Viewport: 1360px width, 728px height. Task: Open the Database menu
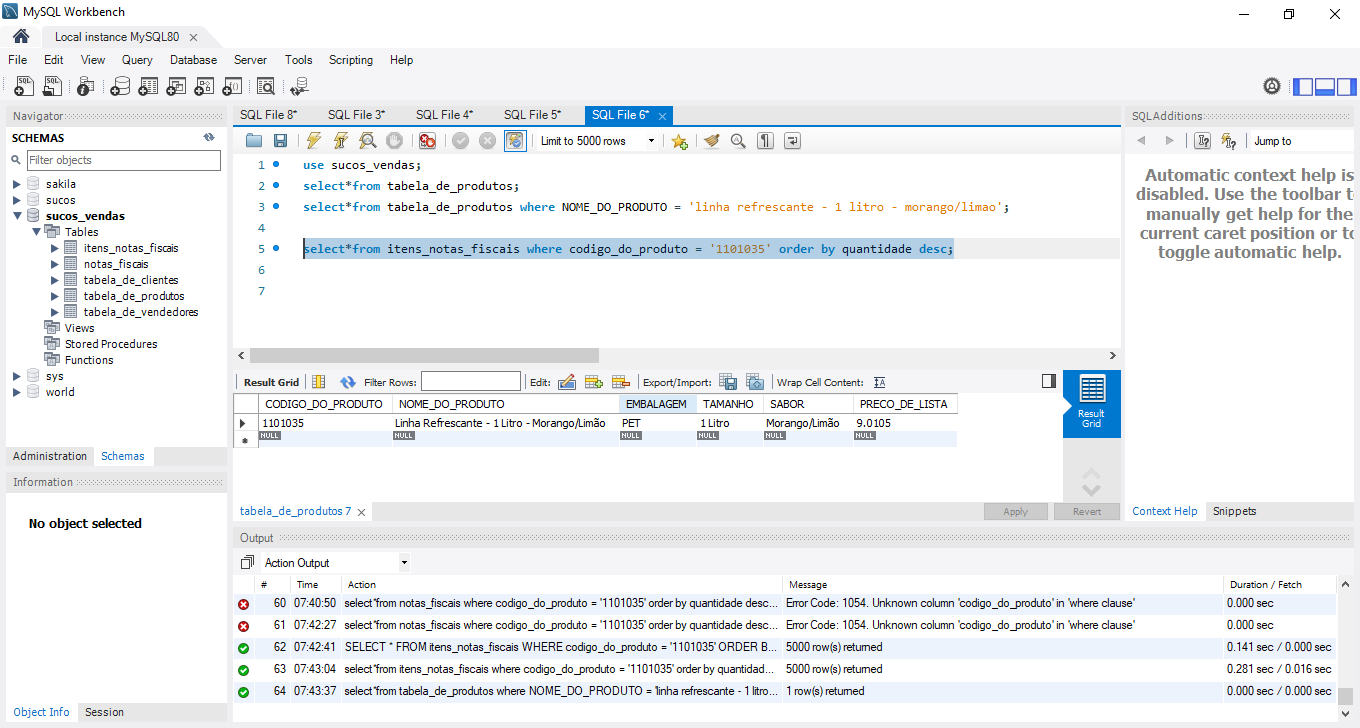coord(193,60)
